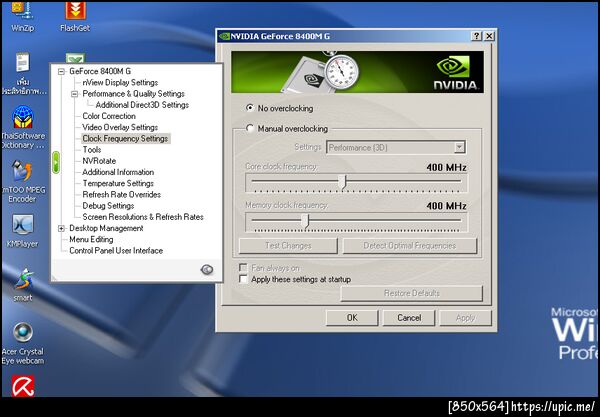Click the Apply button
The image size is (600, 417).
(x=465, y=318)
